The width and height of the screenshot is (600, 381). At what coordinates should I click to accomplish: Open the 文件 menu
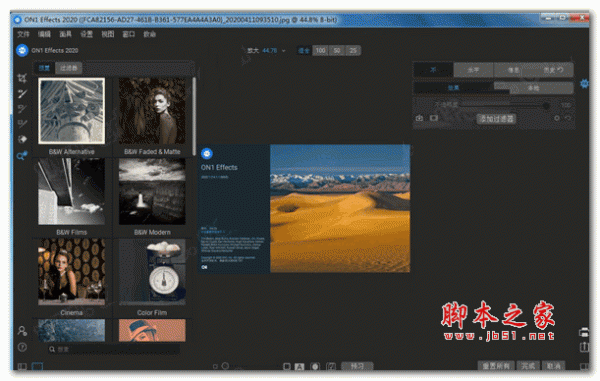23,34
